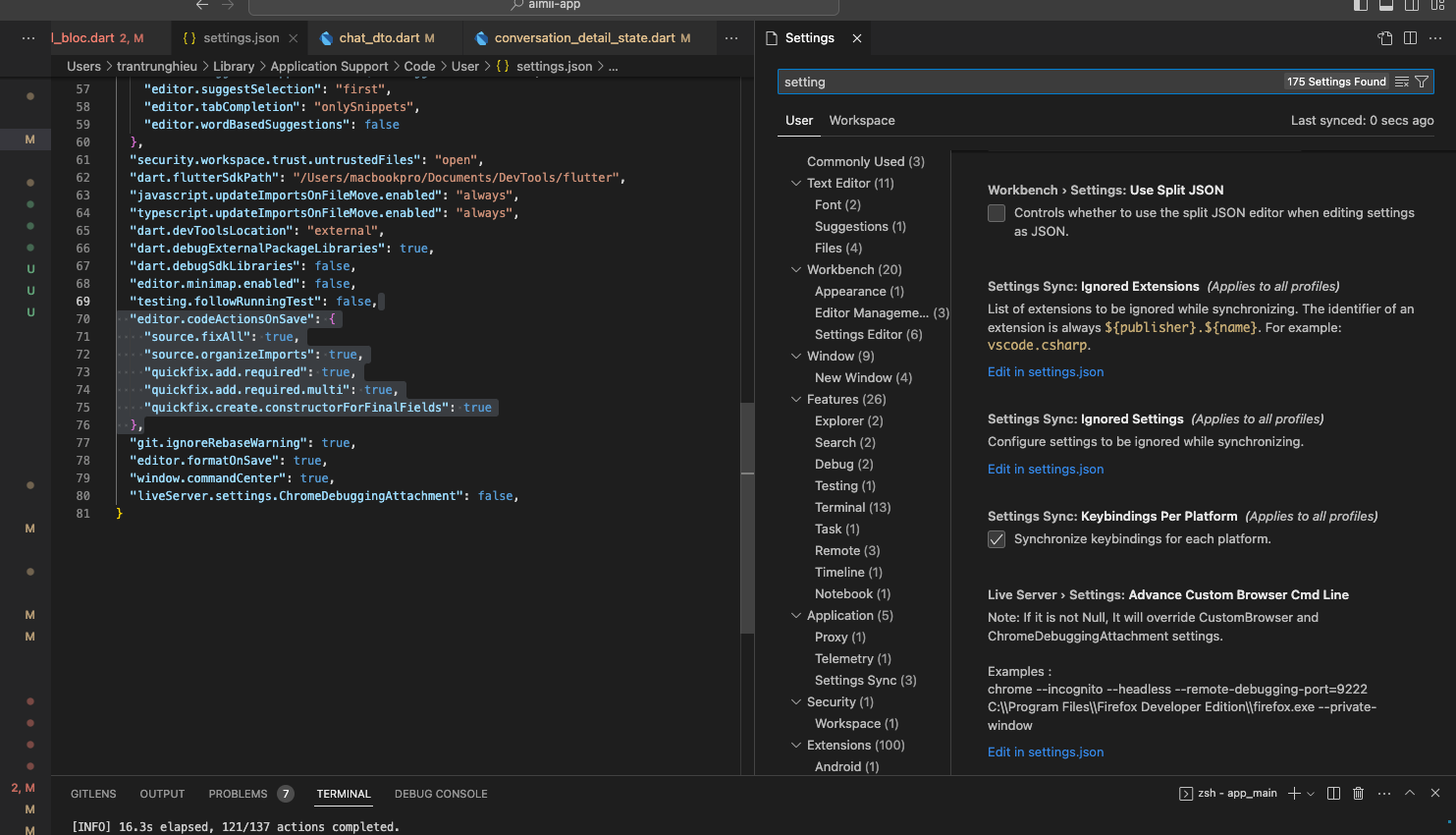Image resolution: width=1456 pixels, height=835 pixels.
Task: Click the command center search box
Action: 544,6
